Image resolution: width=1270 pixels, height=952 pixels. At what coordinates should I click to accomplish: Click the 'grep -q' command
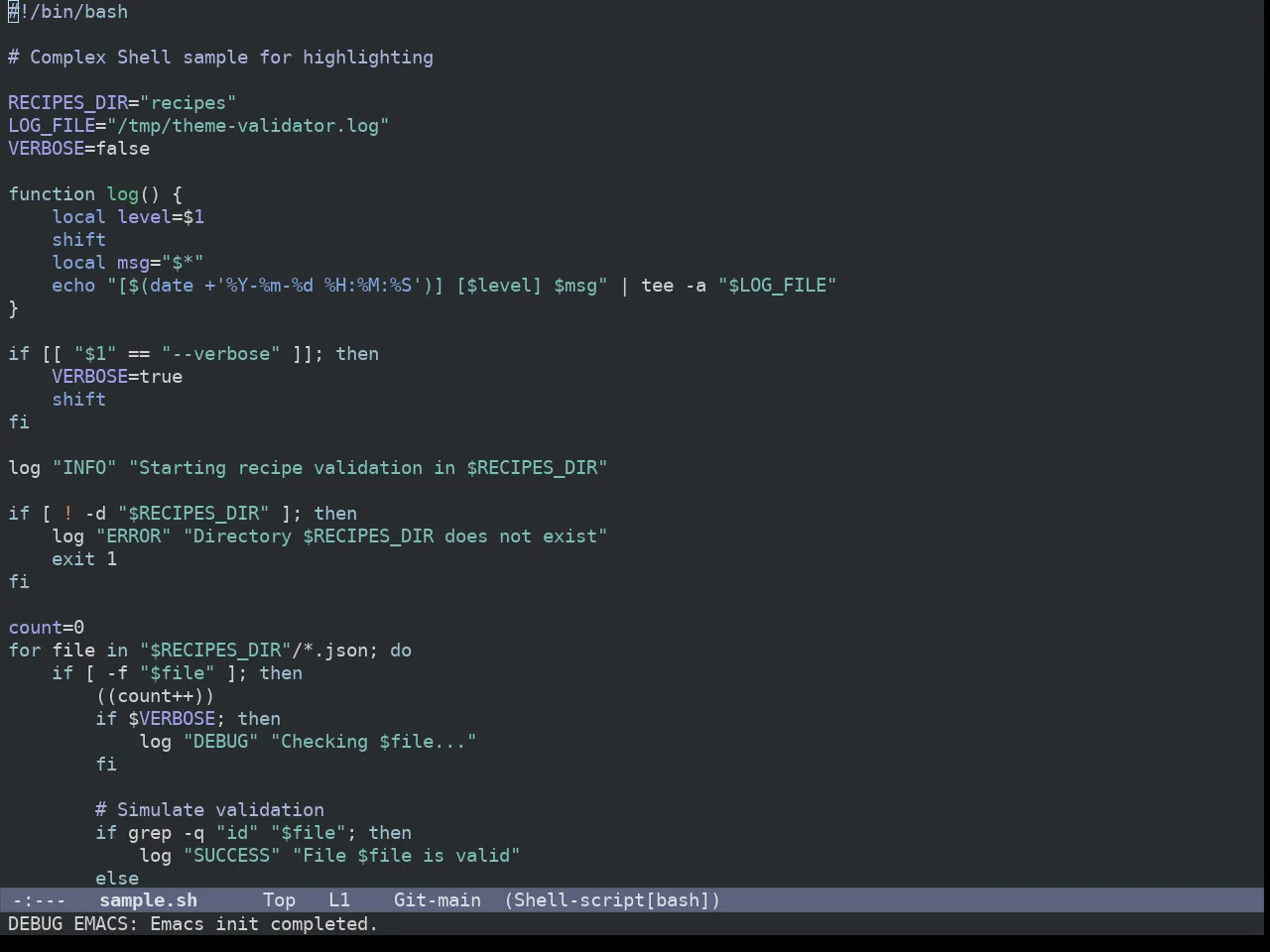point(166,833)
